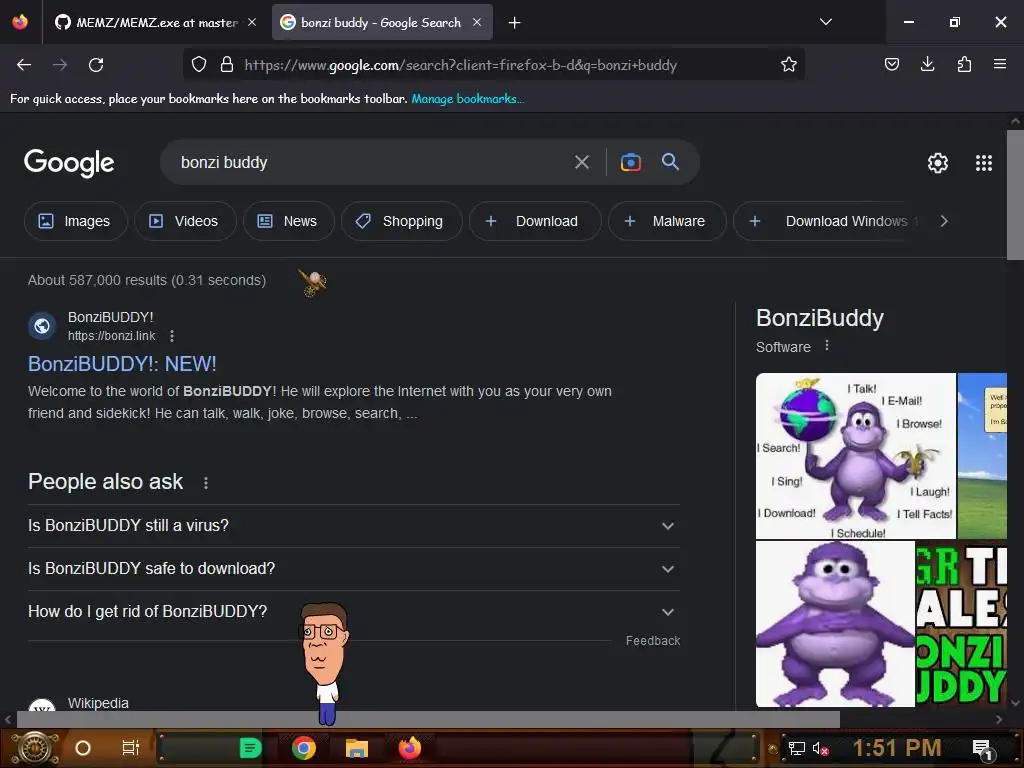Image resolution: width=1024 pixels, height=768 pixels.
Task: Open the network icon in the system tray
Action: 797,748
